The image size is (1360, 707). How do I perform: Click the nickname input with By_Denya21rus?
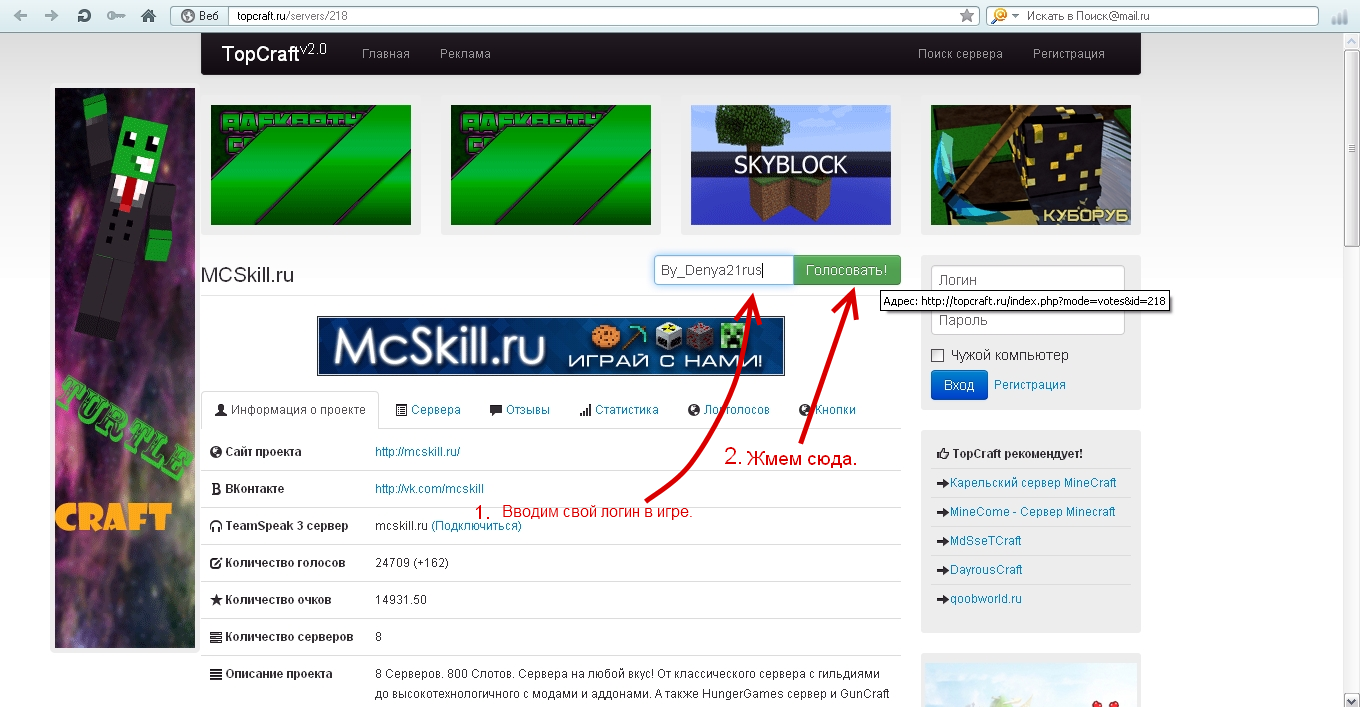pos(724,270)
